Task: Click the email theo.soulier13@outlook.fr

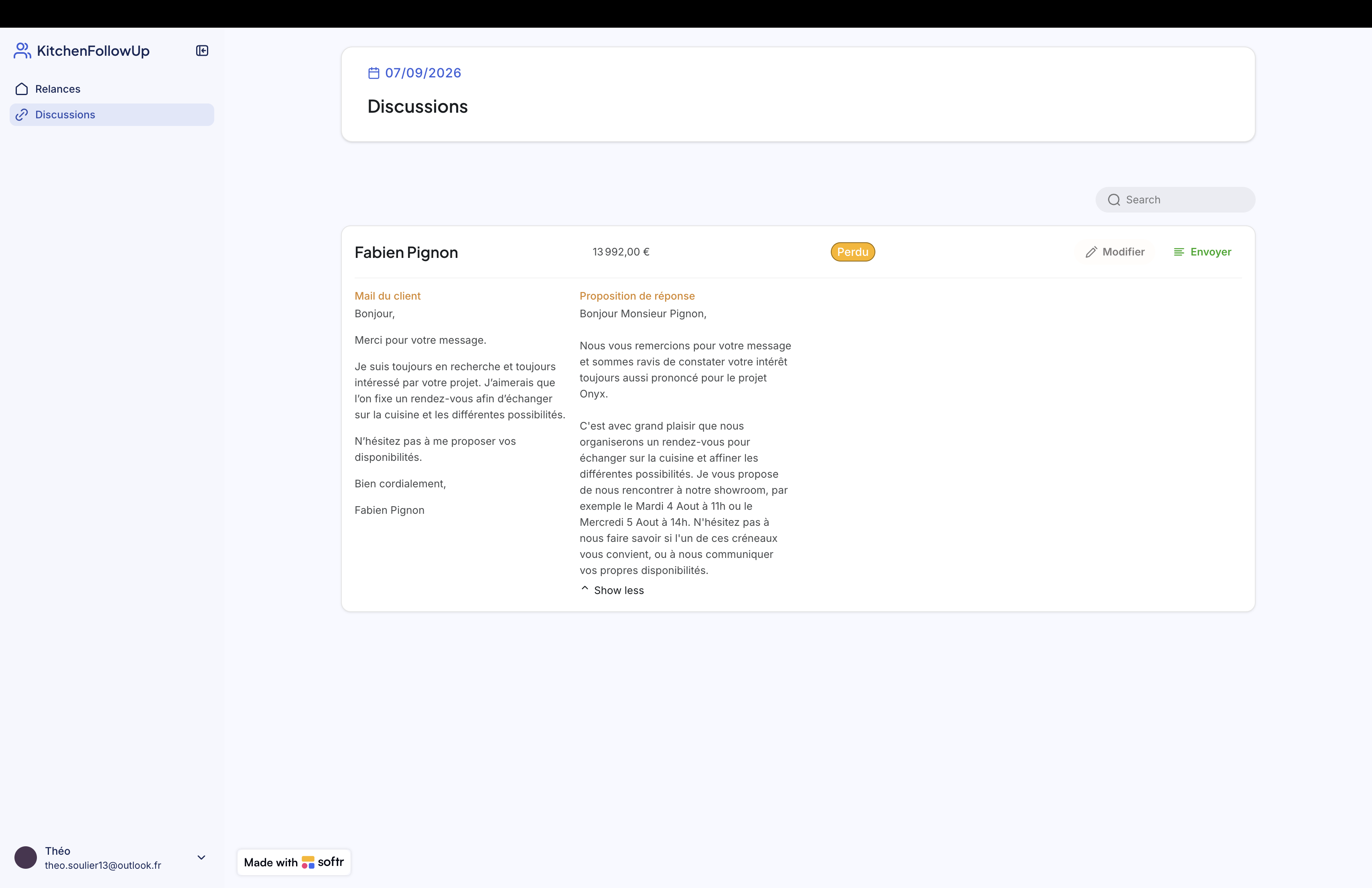Action: point(103,866)
